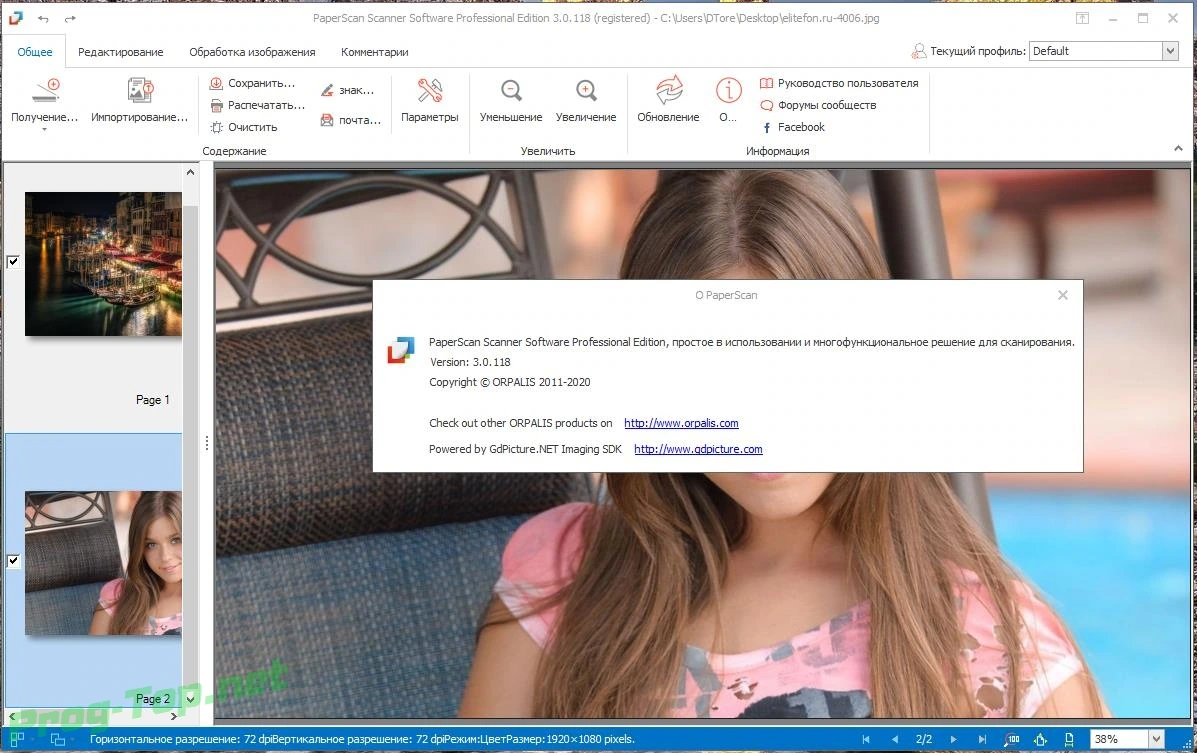Viewport: 1197px width, 753px height.
Task: Click the знак signature pen icon
Action: pos(327,90)
